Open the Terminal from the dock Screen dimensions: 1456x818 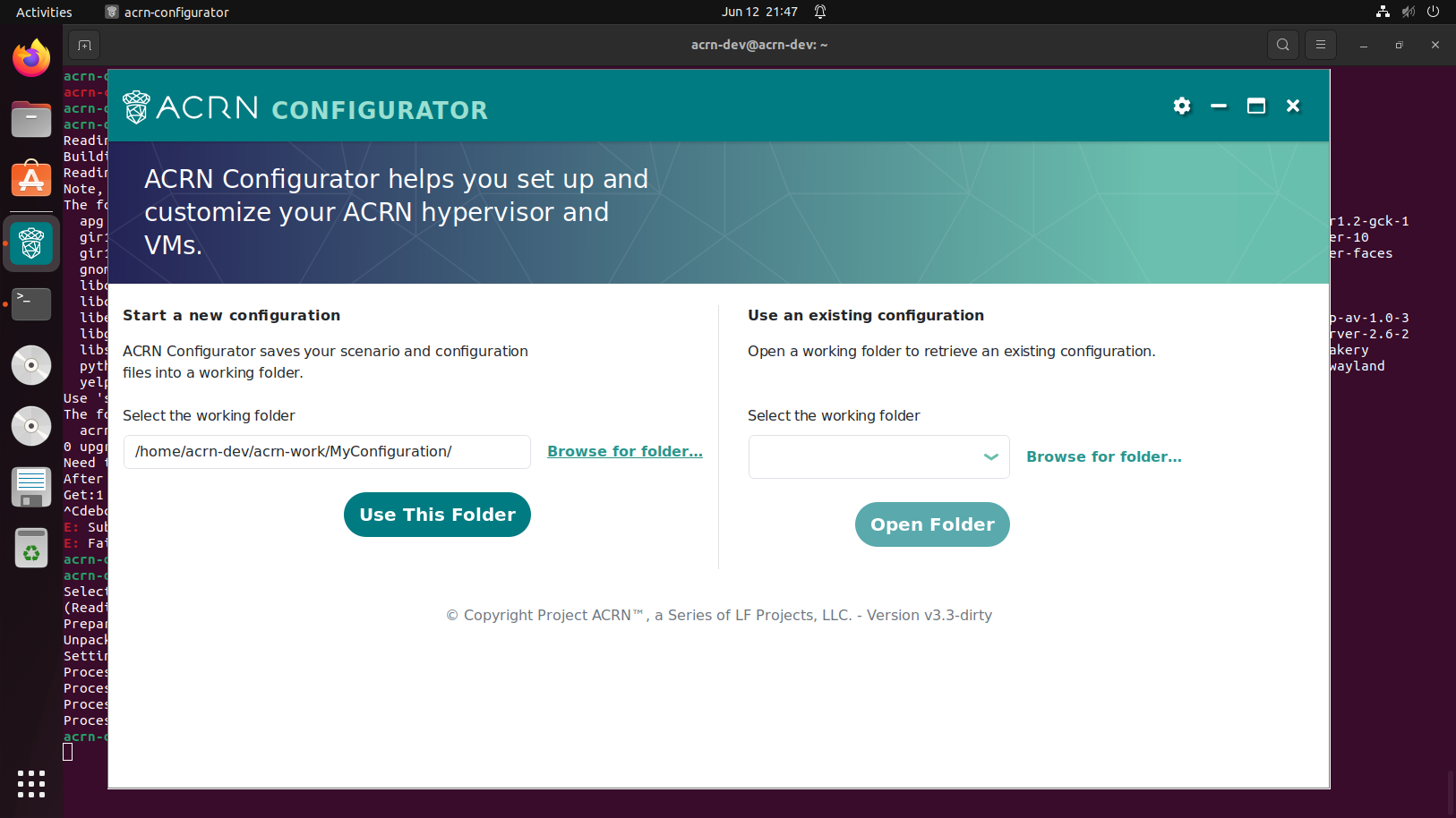point(31,304)
